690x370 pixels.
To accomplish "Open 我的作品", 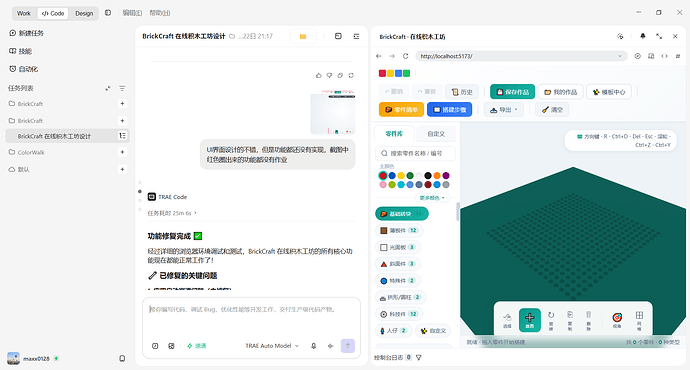I will coord(561,92).
